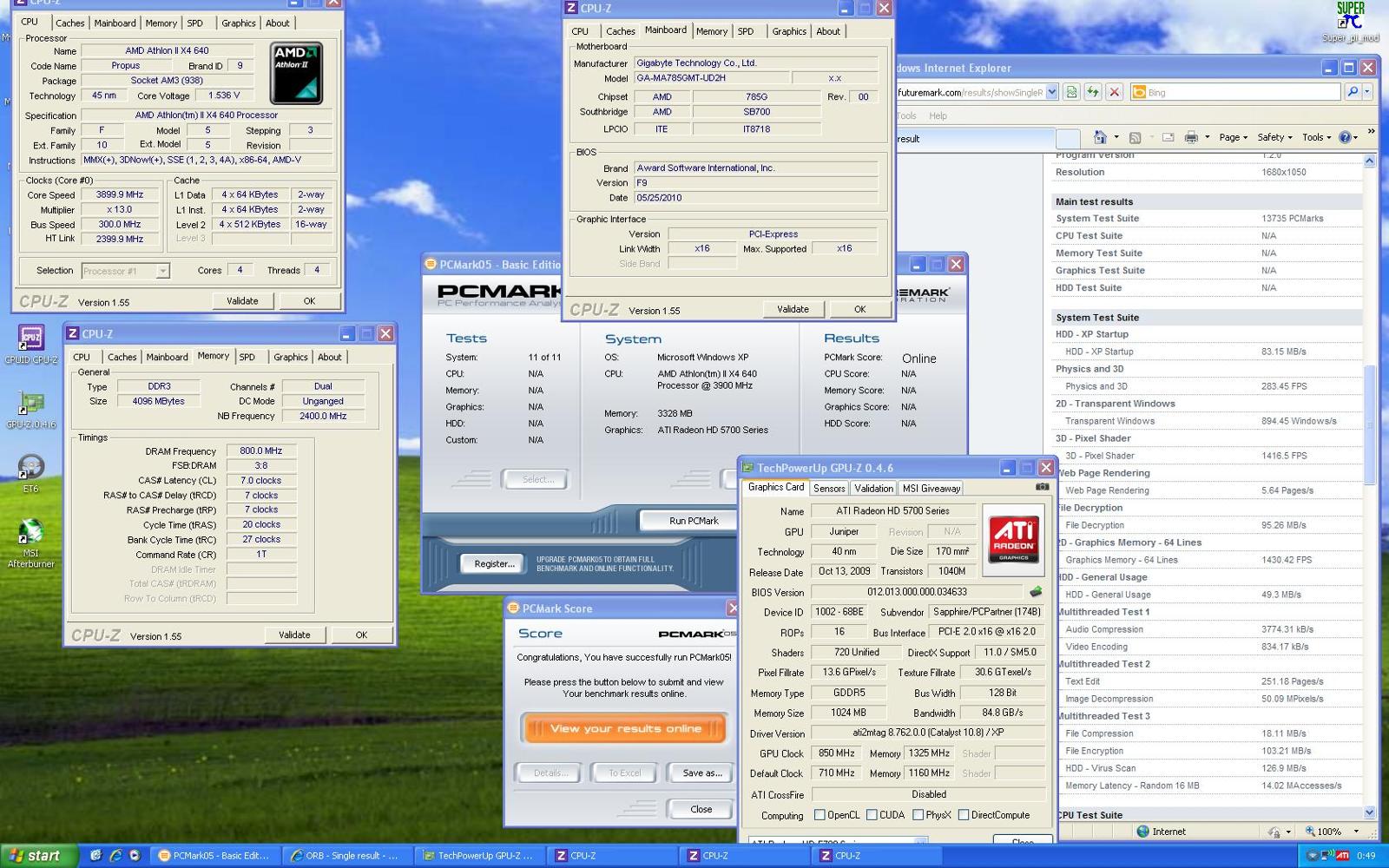
Task: Open the IE Page menu dropdown
Action: pos(1233,137)
